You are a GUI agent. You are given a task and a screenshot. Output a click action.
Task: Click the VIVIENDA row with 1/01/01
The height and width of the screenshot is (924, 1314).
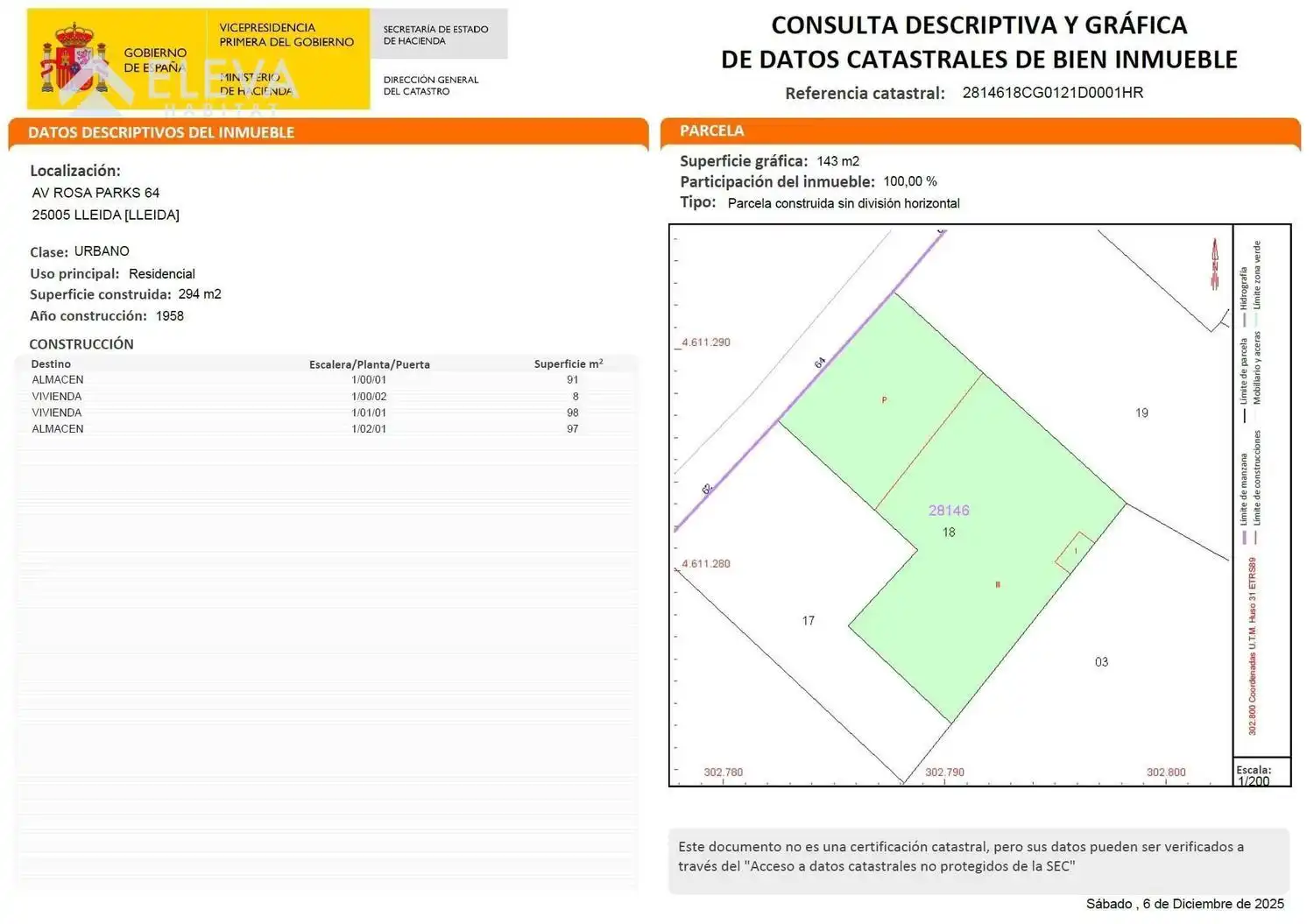click(326, 413)
